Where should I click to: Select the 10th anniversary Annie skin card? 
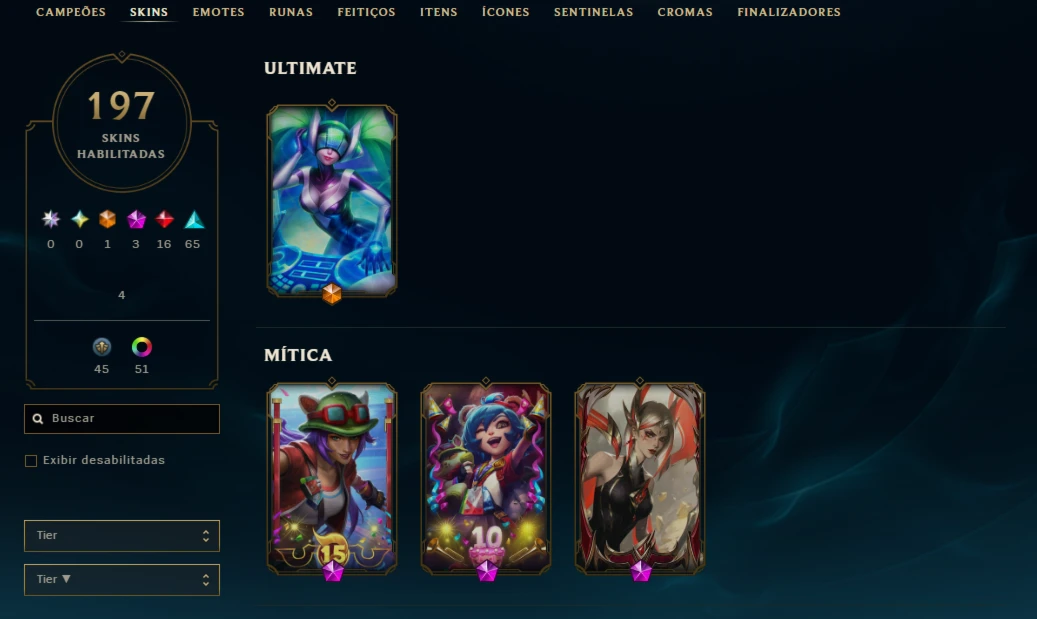click(x=486, y=478)
